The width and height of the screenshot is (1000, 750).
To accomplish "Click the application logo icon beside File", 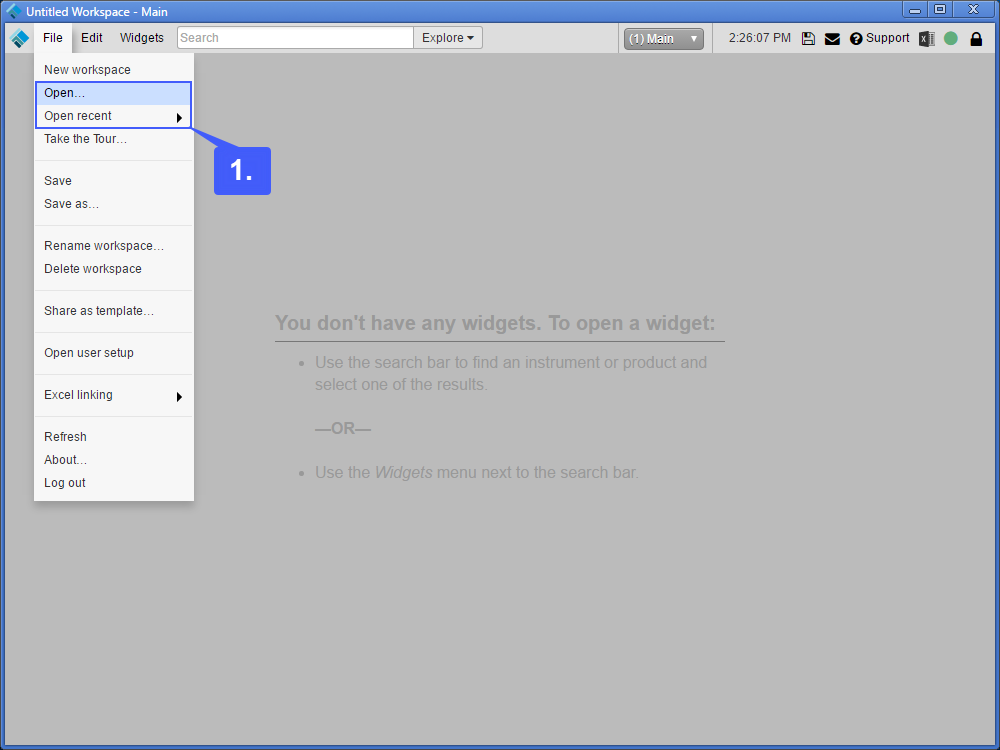I will (x=20, y=38).
